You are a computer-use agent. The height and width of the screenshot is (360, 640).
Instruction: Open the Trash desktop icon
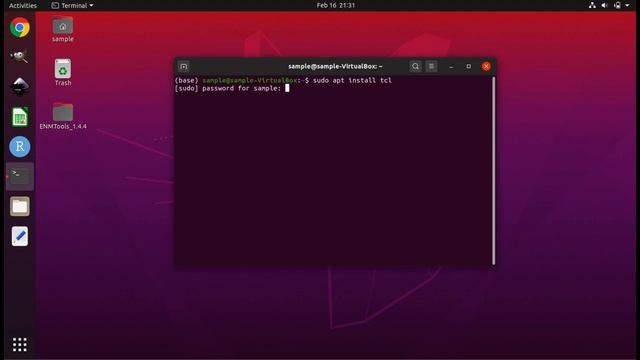pyautogui.click(x=62, y=73)
